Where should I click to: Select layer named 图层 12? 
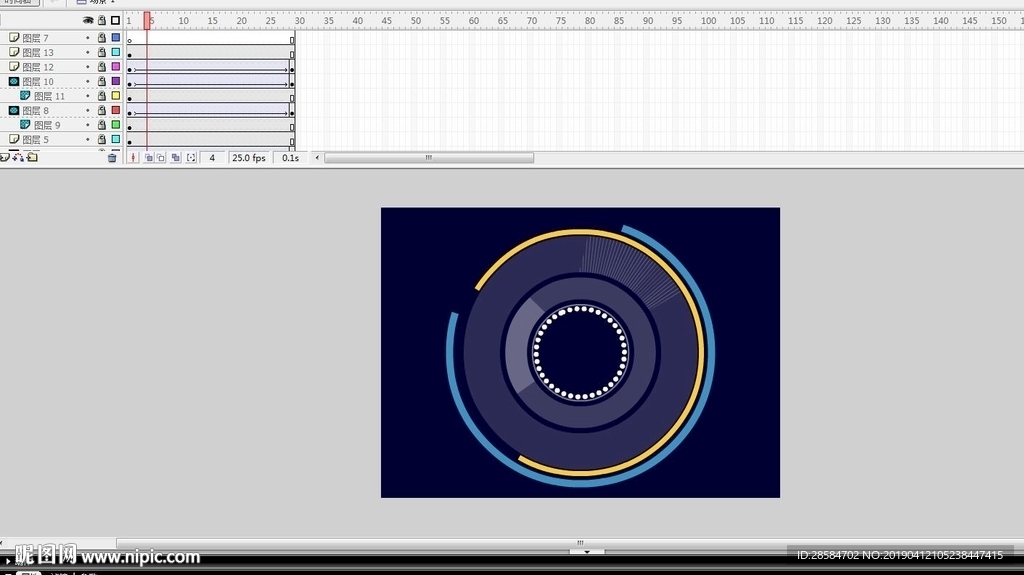[38, 67]
